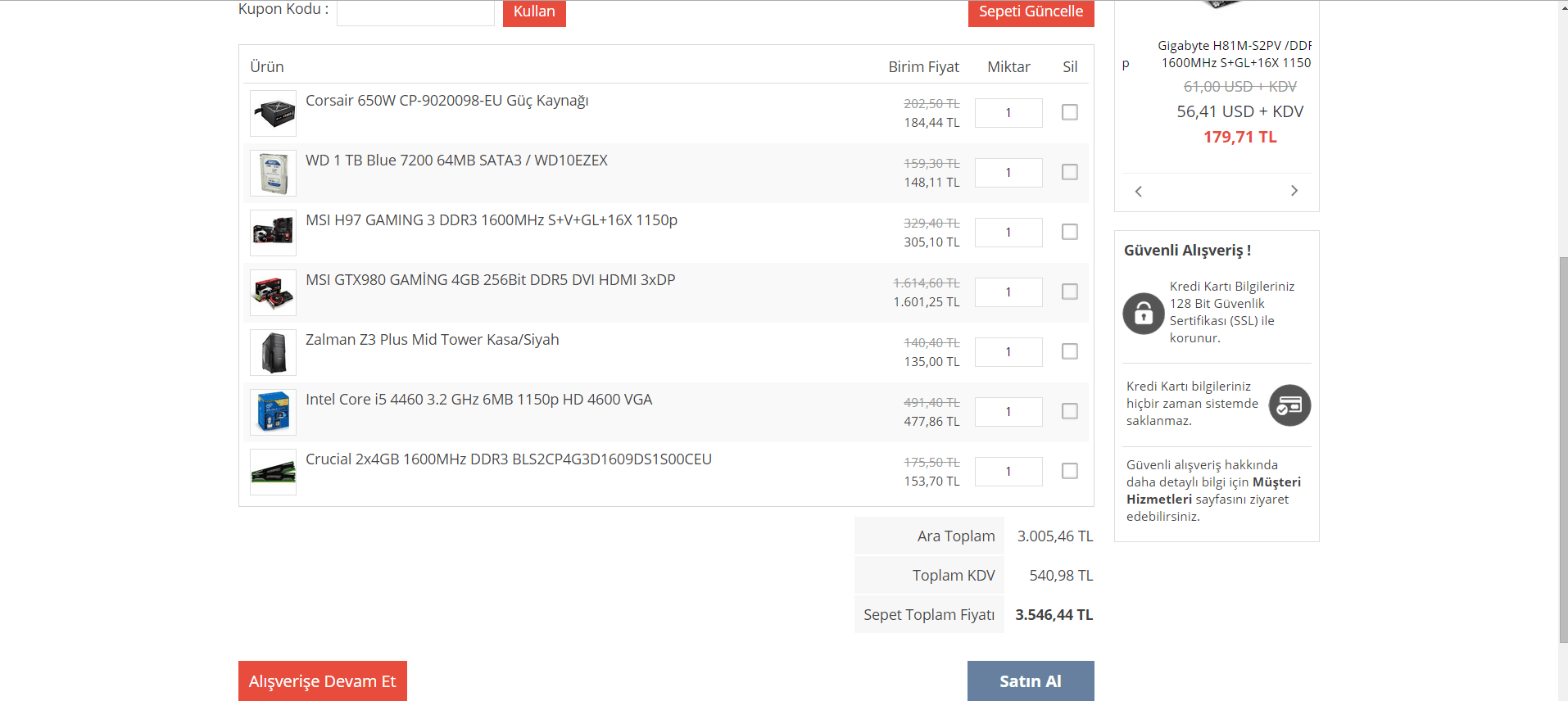
Task: Tick the delete checkbox for WD 1 TB Blue
Action: (x=1070, y=172)
